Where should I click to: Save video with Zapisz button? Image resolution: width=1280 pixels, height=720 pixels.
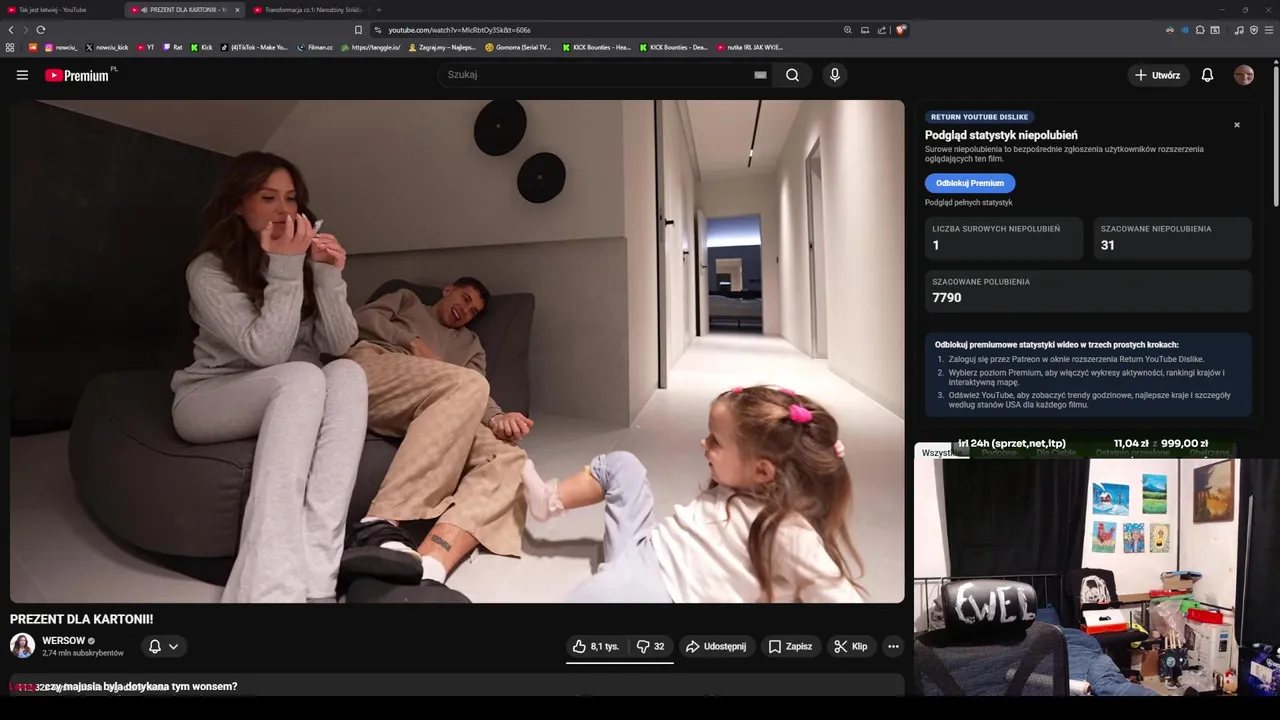790,646
